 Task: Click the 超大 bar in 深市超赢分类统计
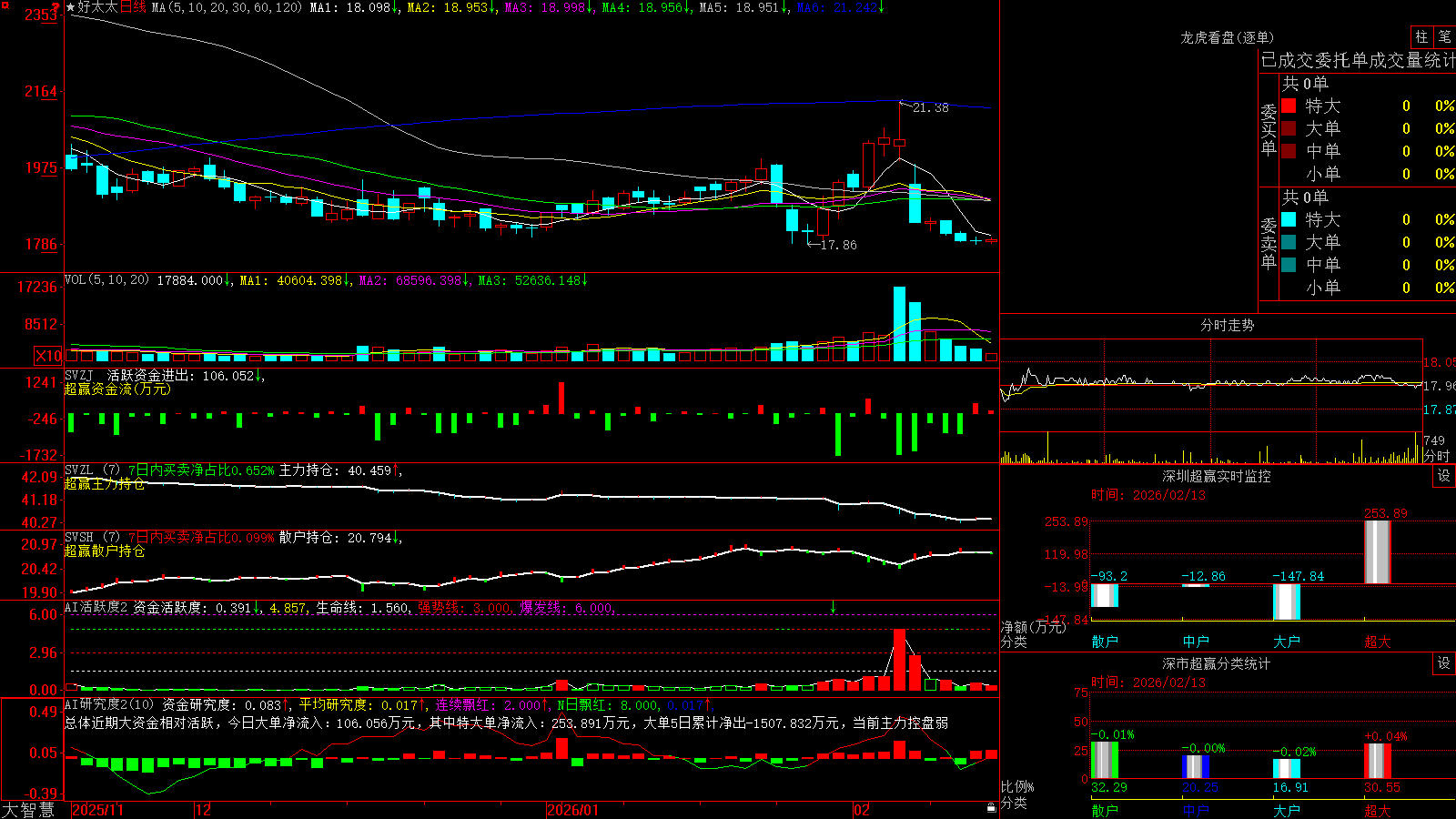tap(1378, 761)
